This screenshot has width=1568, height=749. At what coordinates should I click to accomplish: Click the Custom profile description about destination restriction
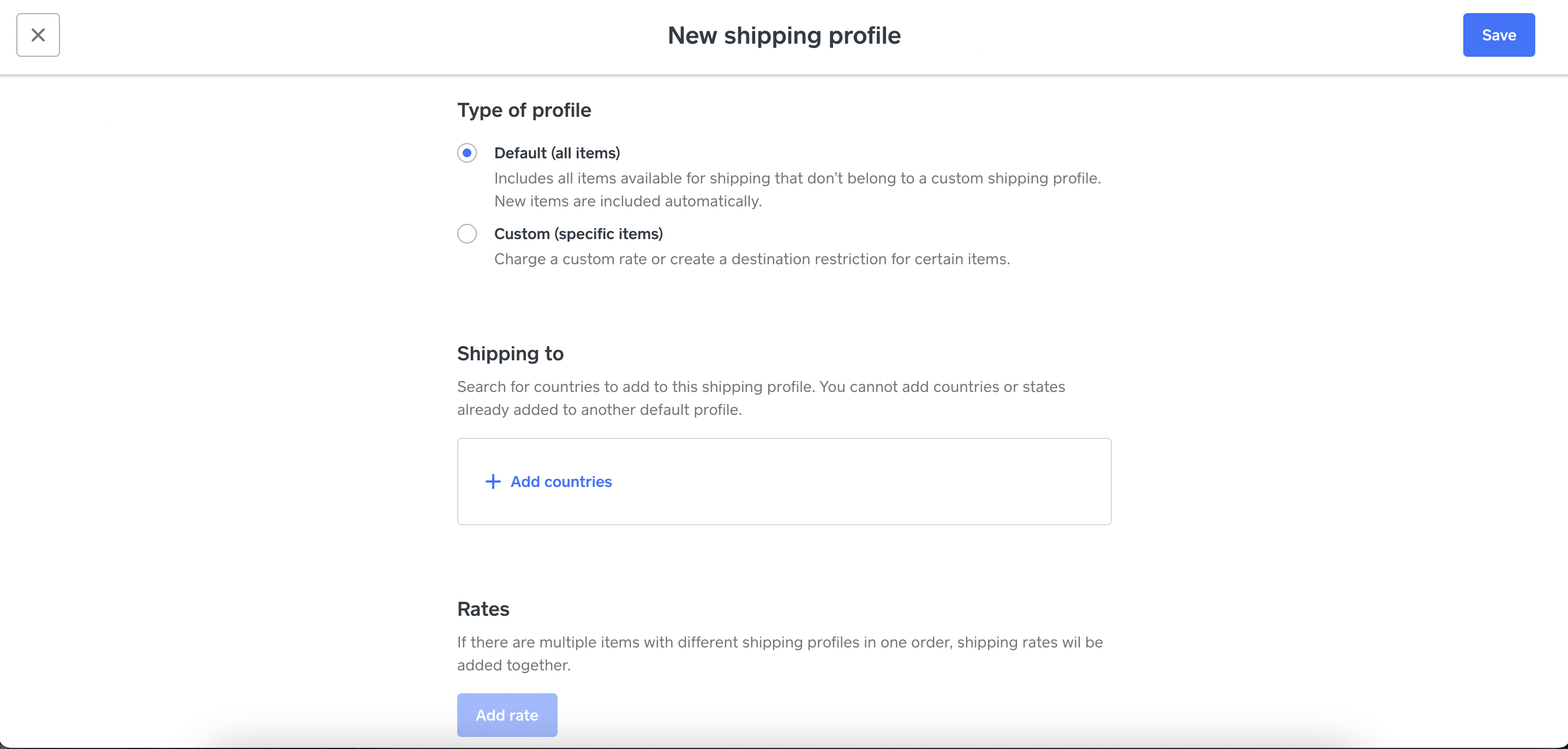(752, 259)
